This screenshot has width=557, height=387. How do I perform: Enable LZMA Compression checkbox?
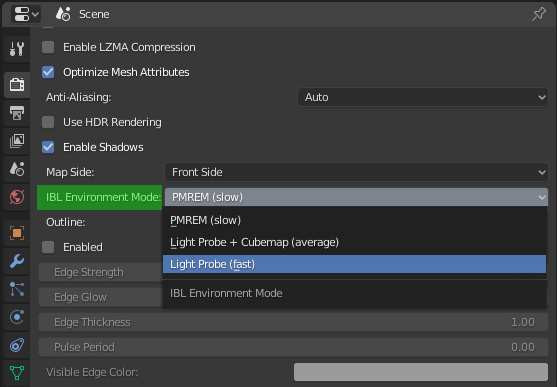pos(48,47)
